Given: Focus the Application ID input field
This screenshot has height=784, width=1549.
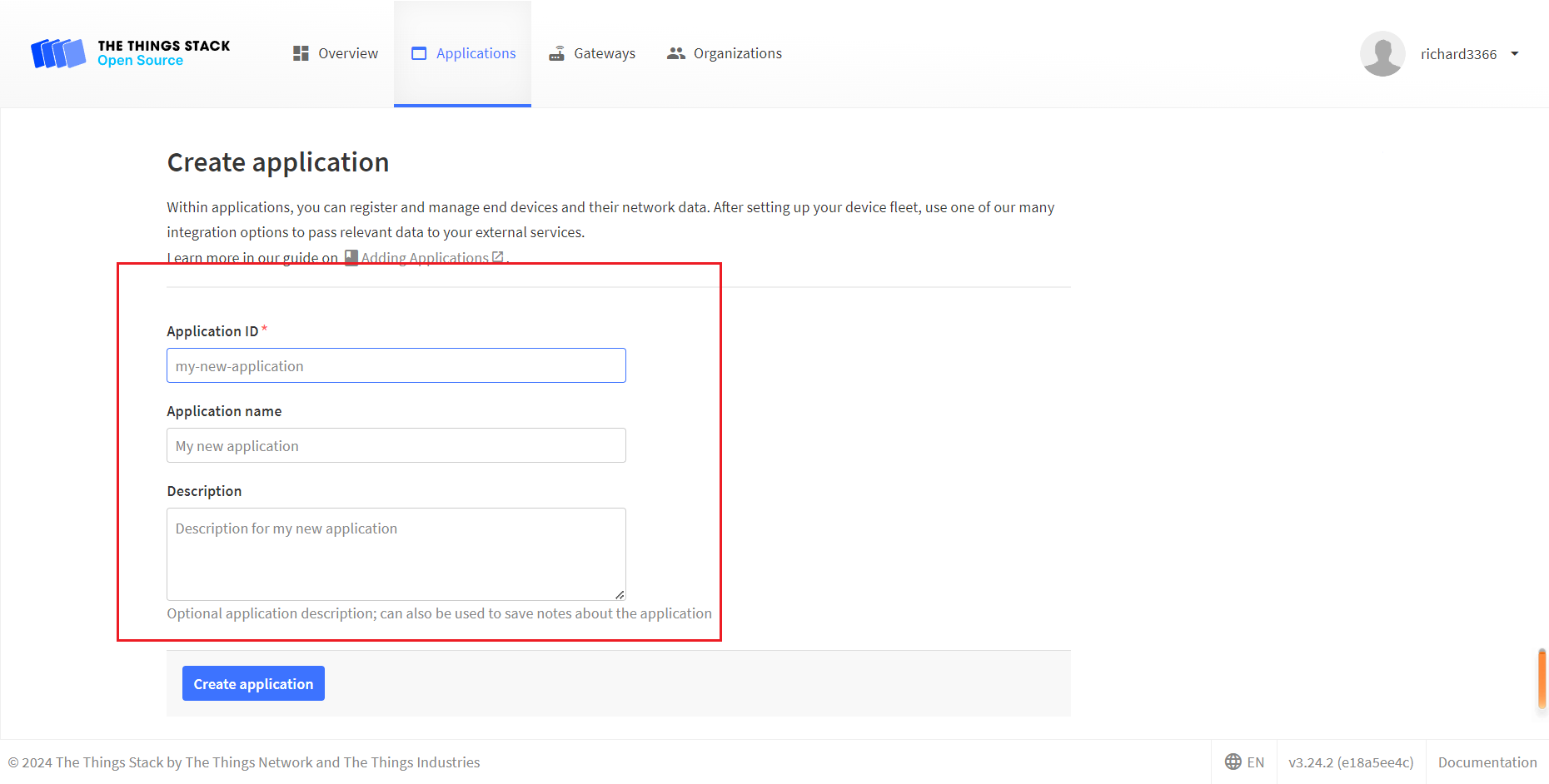Looking at the screenshot, I should 396,366.
